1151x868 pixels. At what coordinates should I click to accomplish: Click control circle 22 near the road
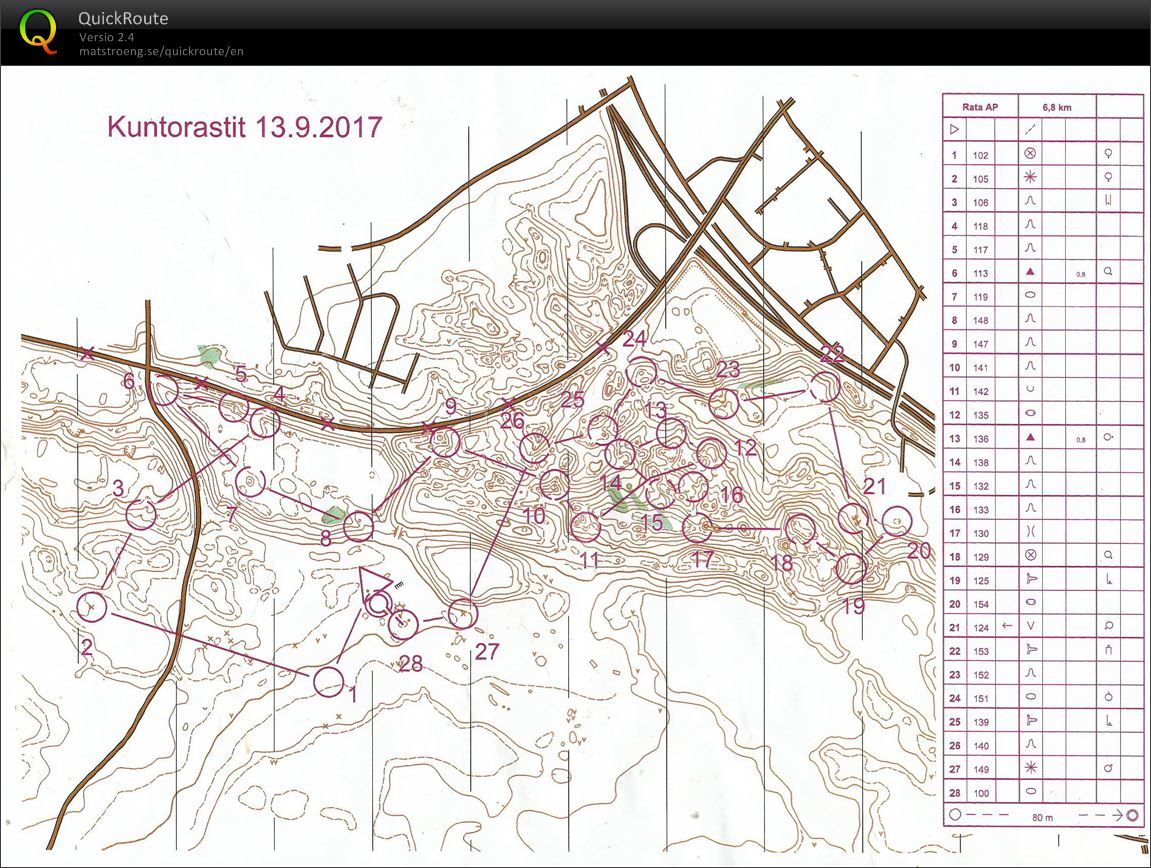coord(825,386)
